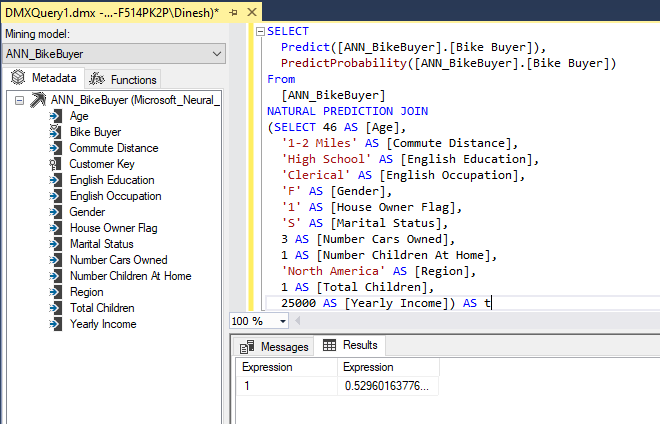Click the Mining model label
The height and width of the screenshot is (424, 660).
pyautogui.click(x=37, y=34)
